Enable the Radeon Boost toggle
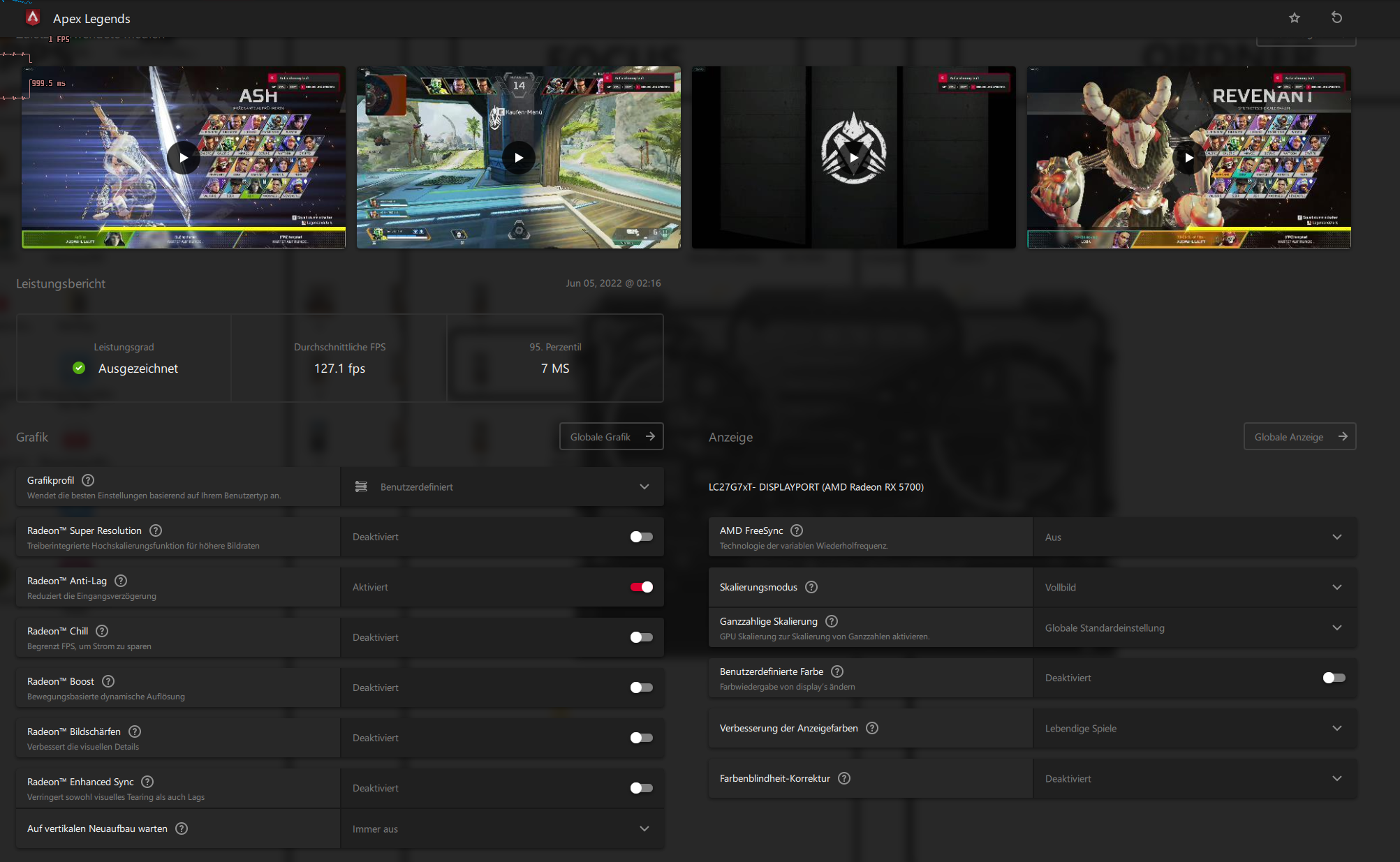1400x862 pixels. coord(641,688)
